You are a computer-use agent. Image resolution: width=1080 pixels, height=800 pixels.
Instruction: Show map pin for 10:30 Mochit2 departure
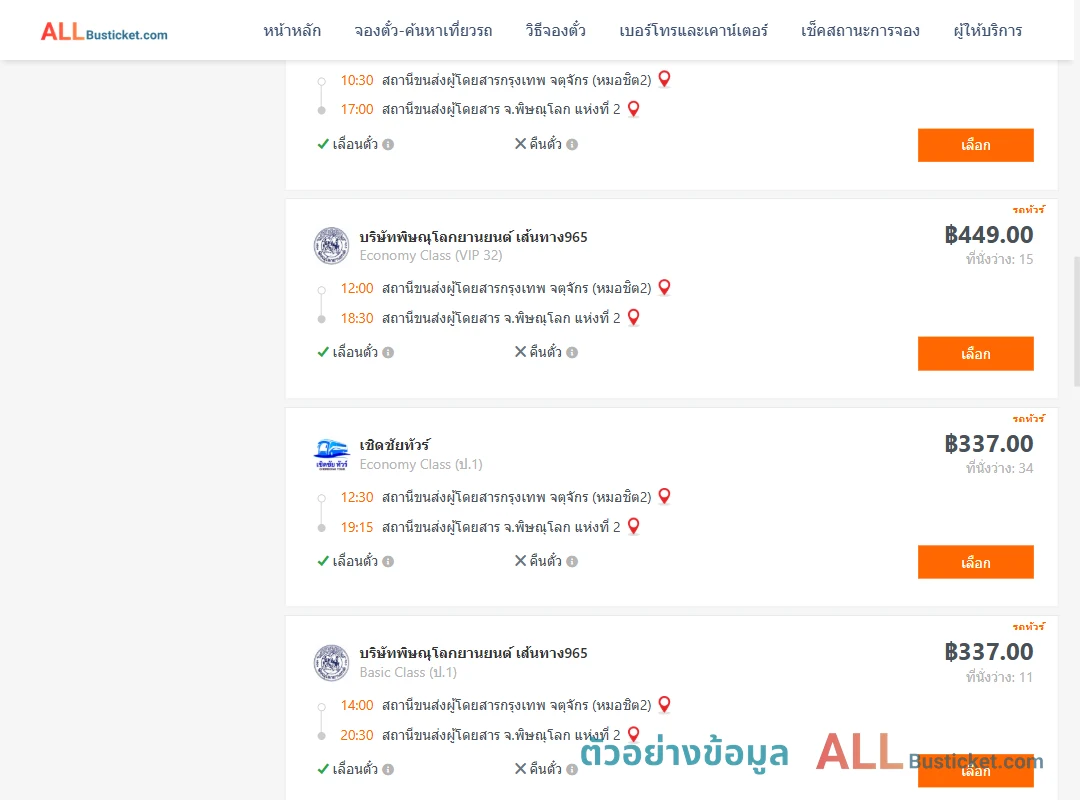pos(664,79)
